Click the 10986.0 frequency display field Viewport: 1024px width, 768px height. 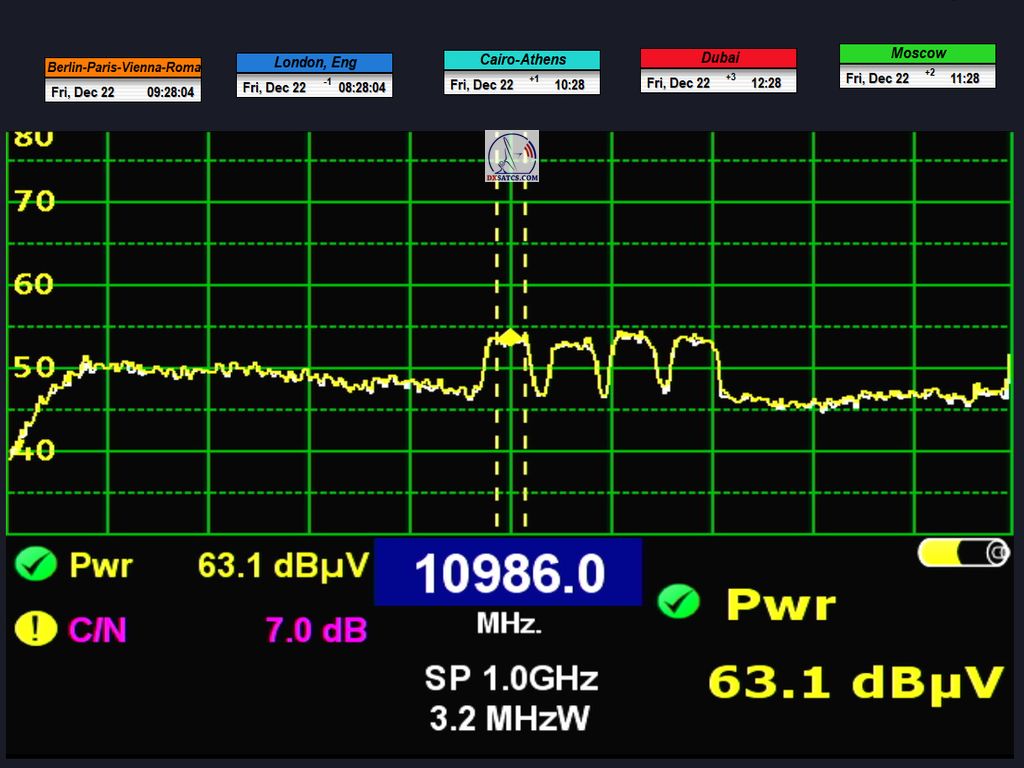click(508, 573)
